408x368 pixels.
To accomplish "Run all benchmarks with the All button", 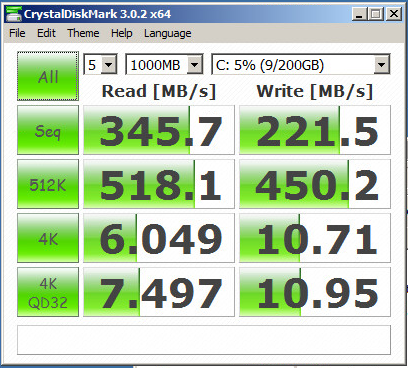I will (x=48, y=76).
